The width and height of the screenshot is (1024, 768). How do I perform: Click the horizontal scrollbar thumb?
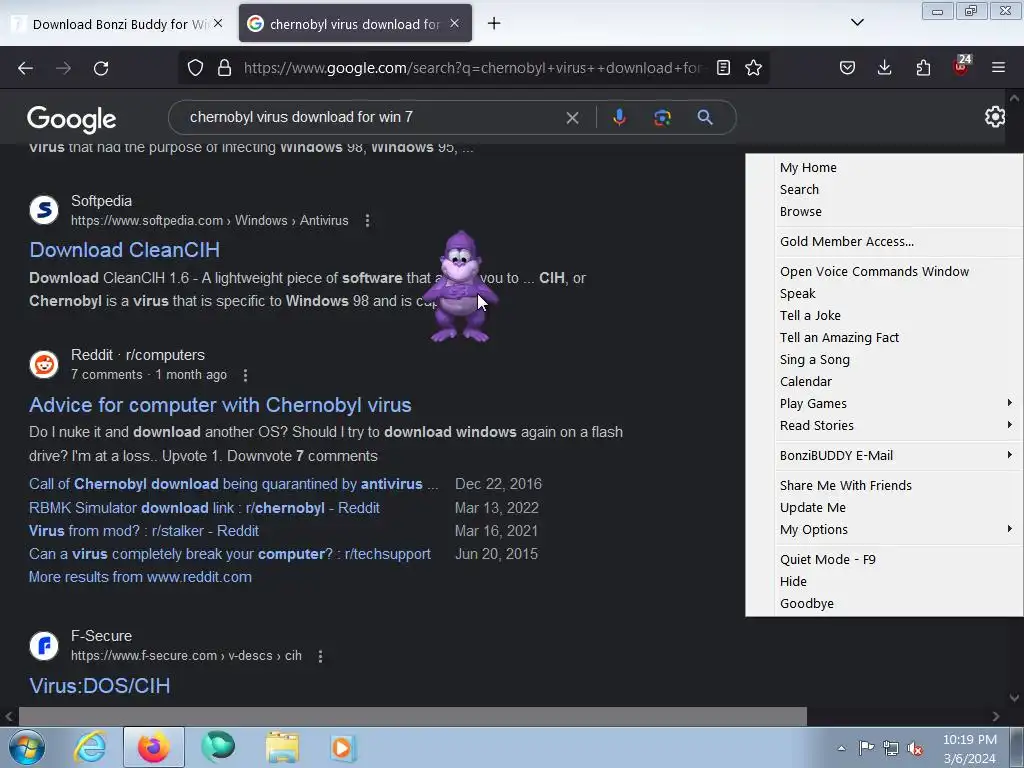[x=413, y=716]
